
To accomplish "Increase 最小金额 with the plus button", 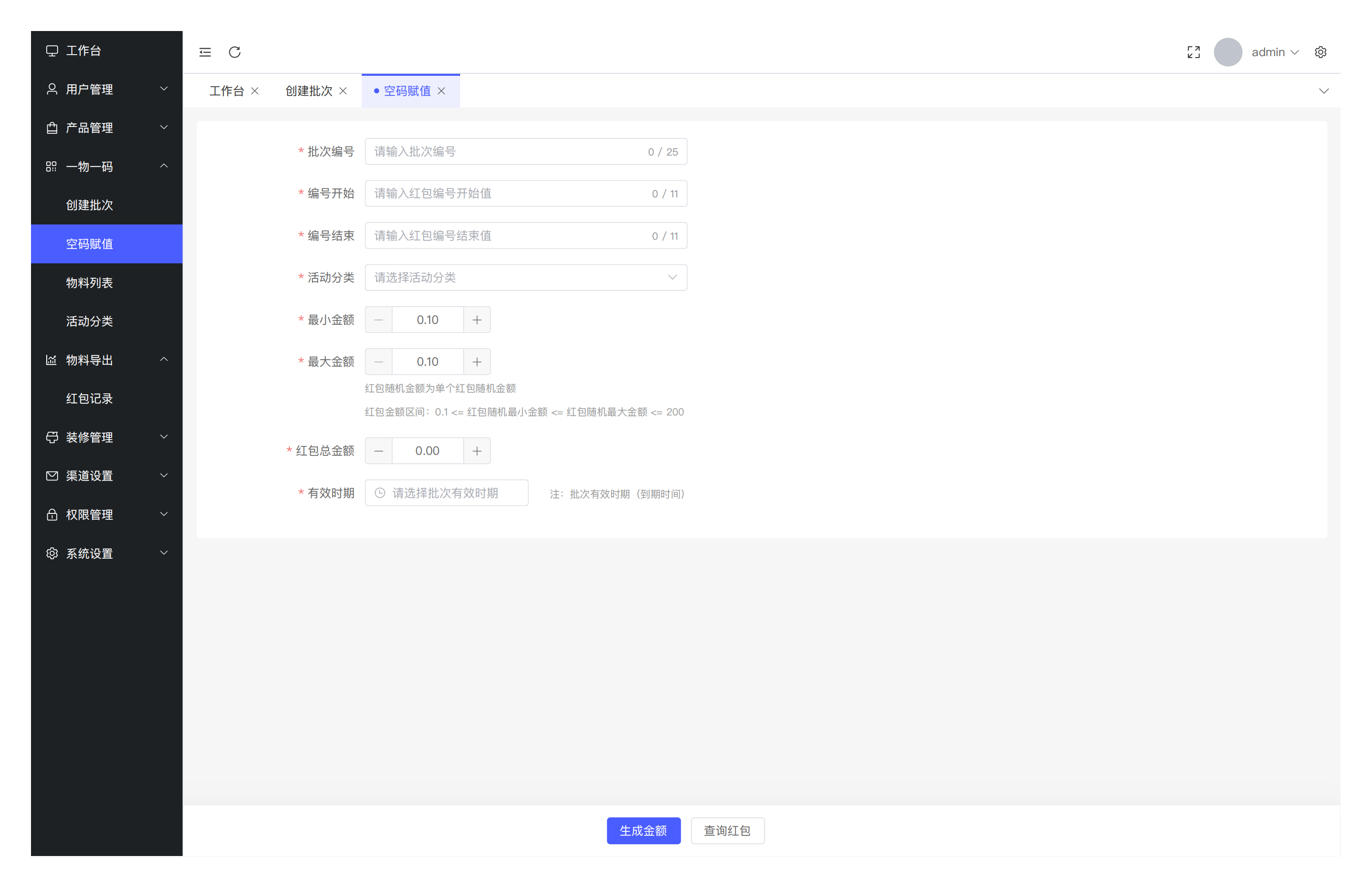I will (477, 320).
